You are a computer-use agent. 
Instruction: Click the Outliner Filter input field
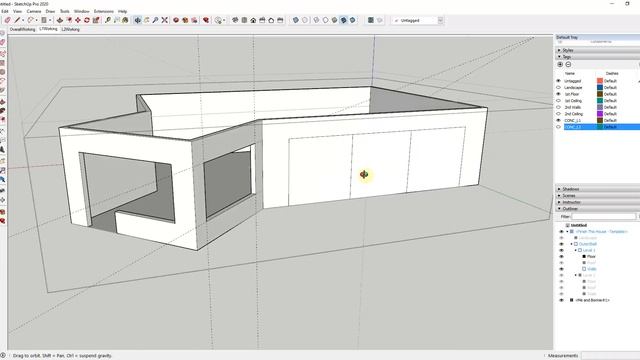click(603, 216)
